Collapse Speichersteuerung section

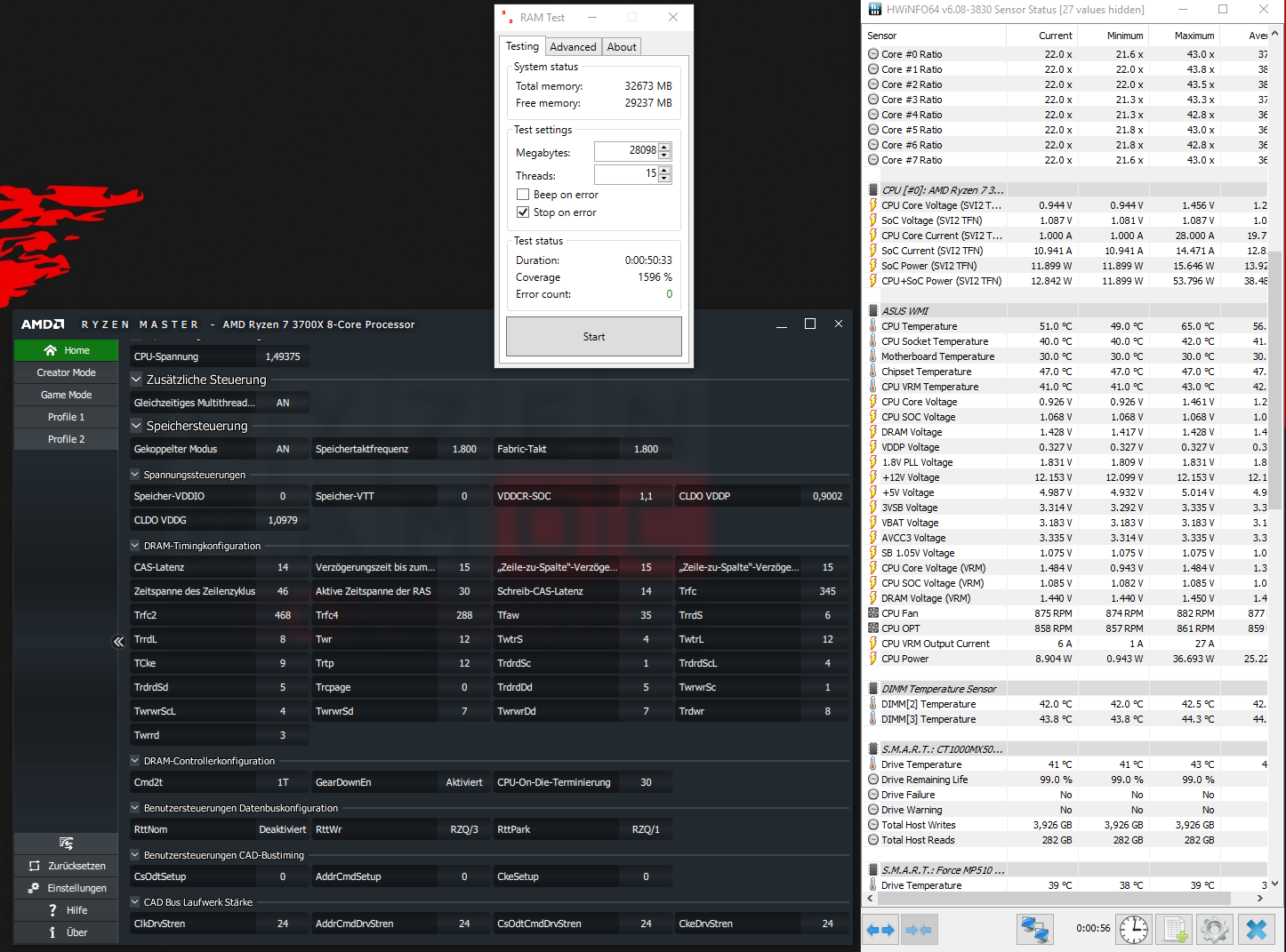[x=136, y=426]
